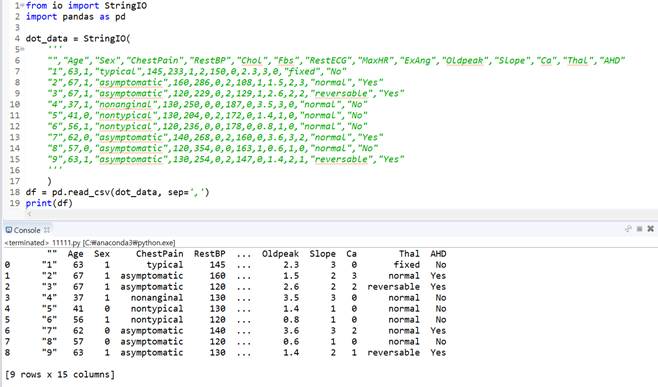Click 'reversable' in console output row 8
658x387 pixels.
pyautogui.click(x=394, y=353)
